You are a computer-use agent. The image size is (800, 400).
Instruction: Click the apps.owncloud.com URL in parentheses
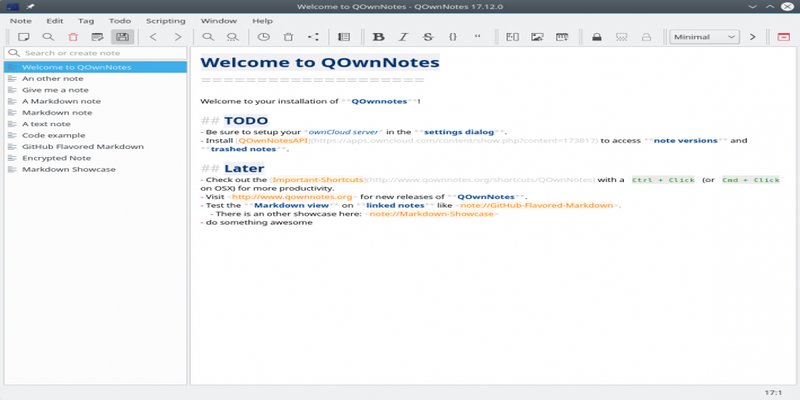click(x=454, y=140)
